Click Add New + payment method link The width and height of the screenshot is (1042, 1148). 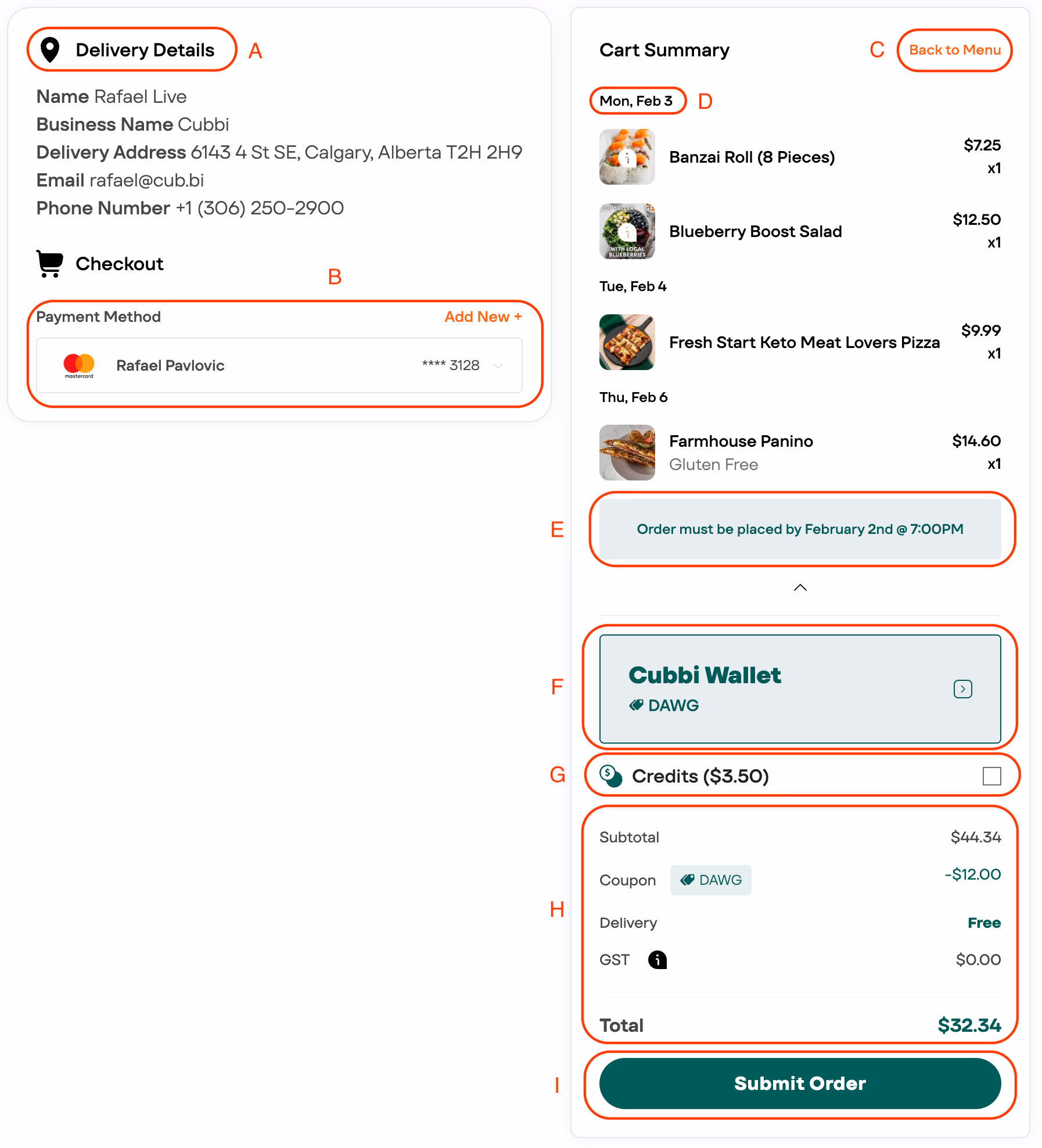(x=483, y=317)
